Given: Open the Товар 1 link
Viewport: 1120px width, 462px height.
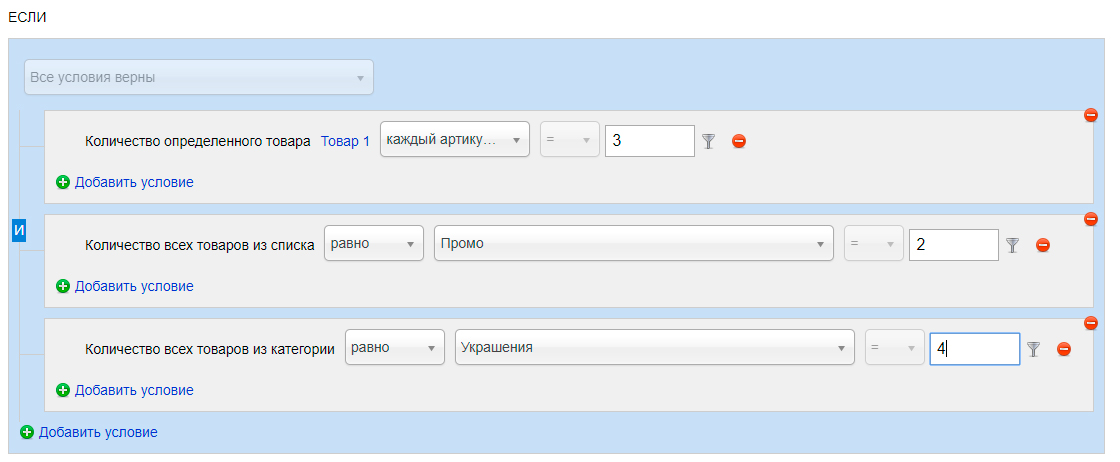Looking at the screenshot, I should point(345,141).
